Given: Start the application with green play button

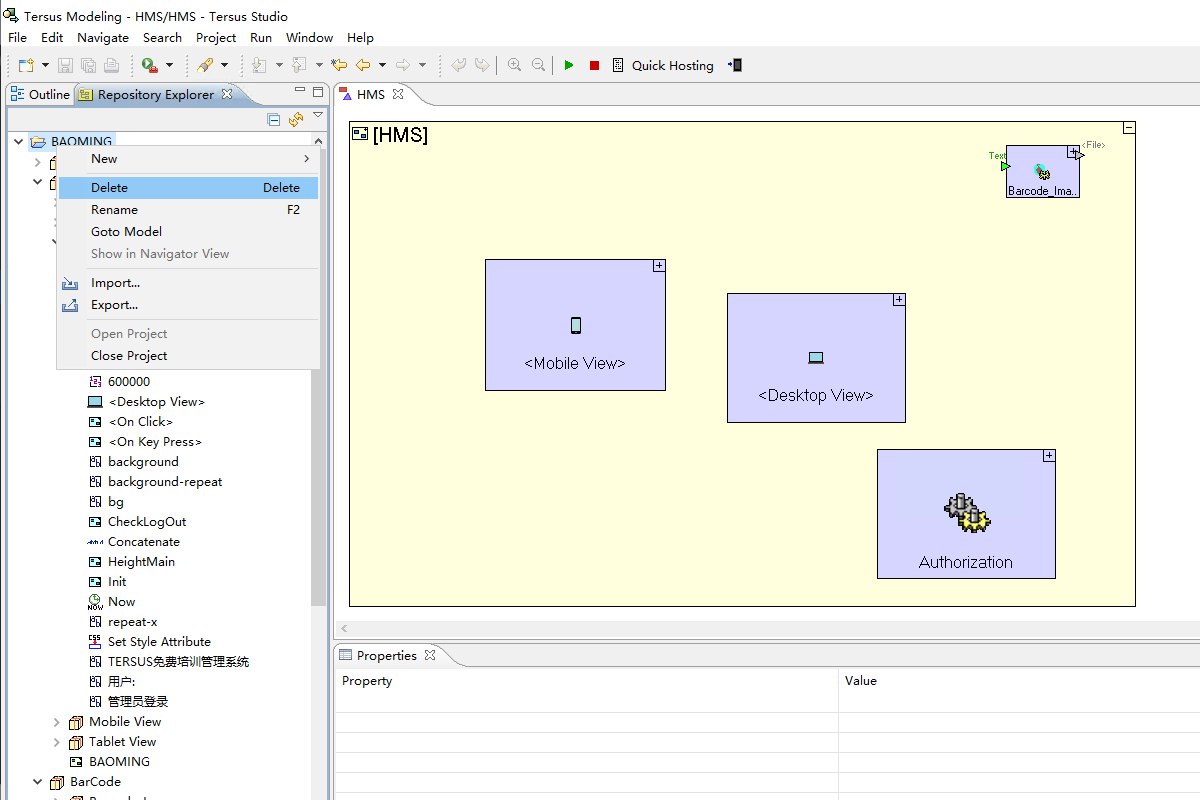Looking at the screenshot, I should point(569,65).
